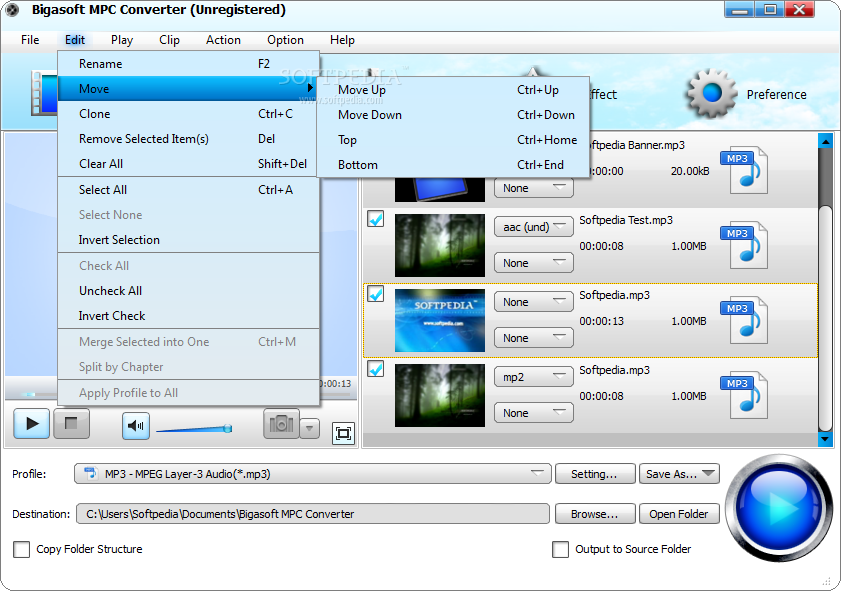Image resolution: width=841 pixels, height=591 pixels.
Task: Open the mp2 audio track dropdown
Action: 534,377
